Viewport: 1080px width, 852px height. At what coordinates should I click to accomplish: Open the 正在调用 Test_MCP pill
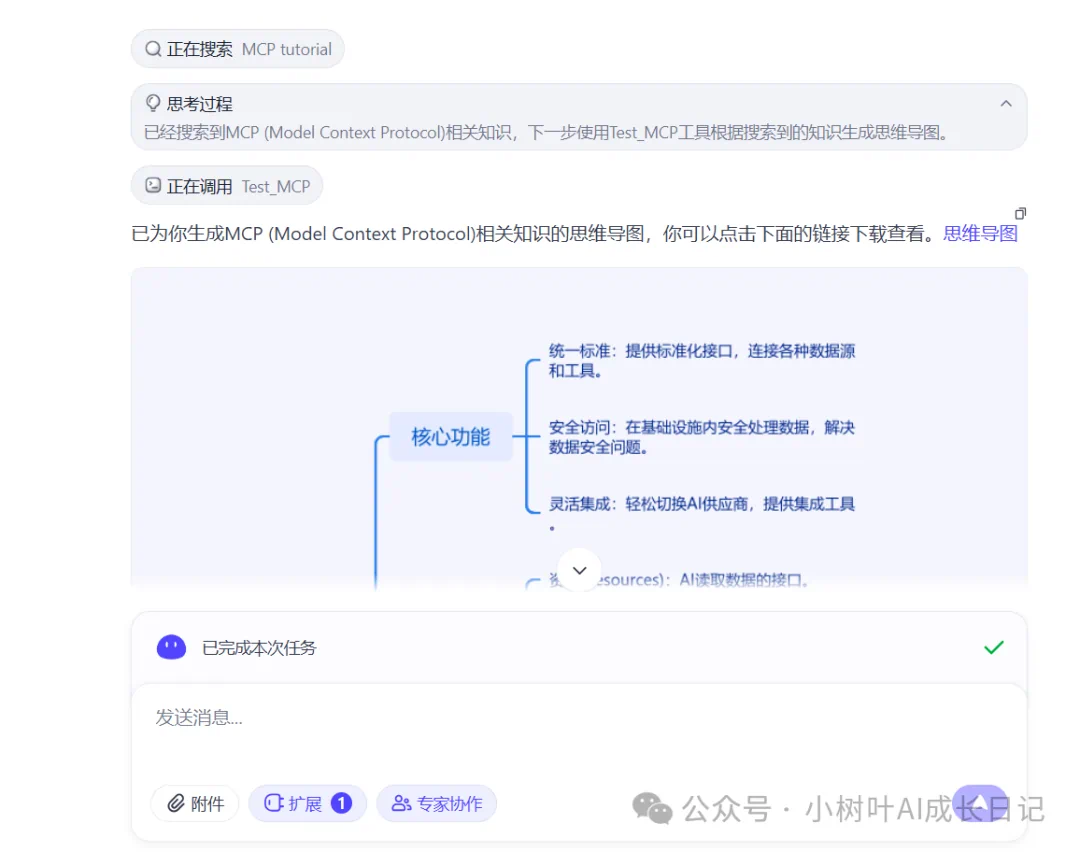[x=227, y=186]
